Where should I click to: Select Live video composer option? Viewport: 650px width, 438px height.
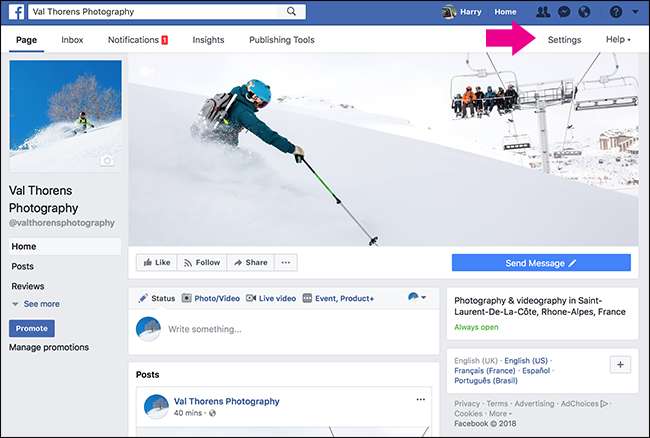[x=271, y=298]
